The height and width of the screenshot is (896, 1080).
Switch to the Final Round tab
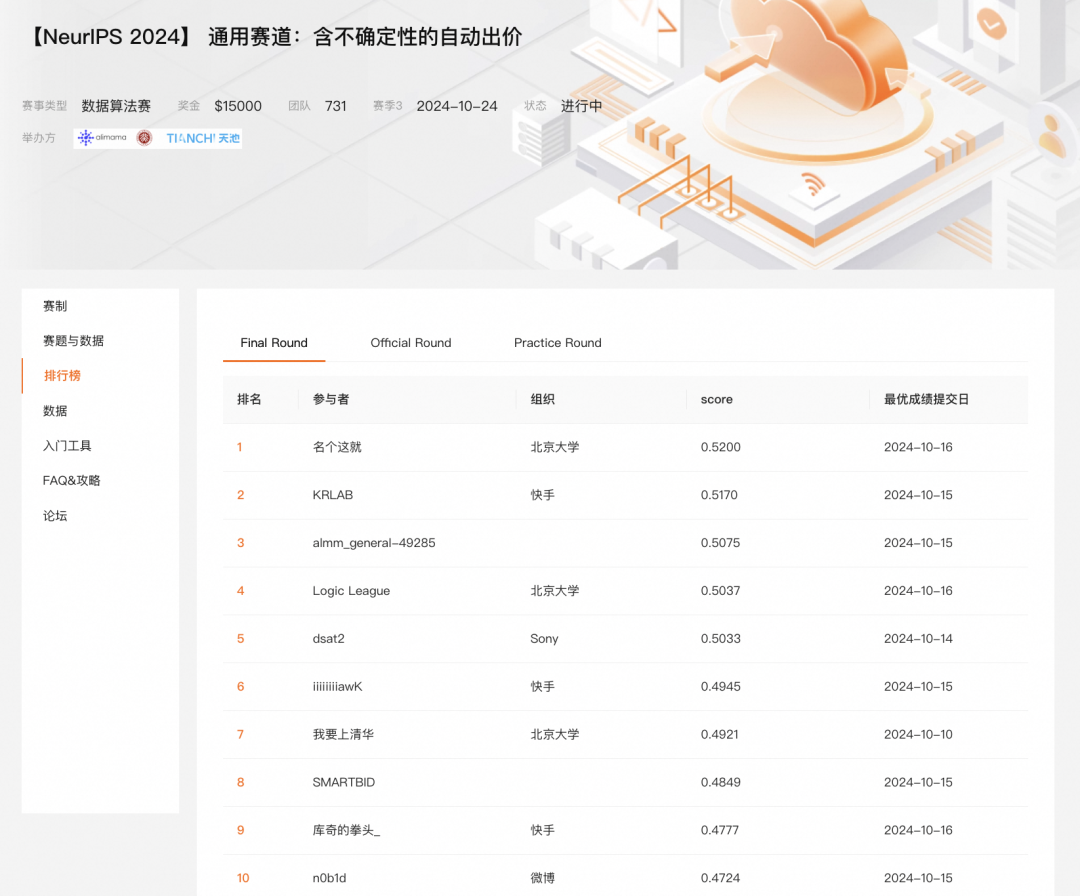tap(274, 342)
